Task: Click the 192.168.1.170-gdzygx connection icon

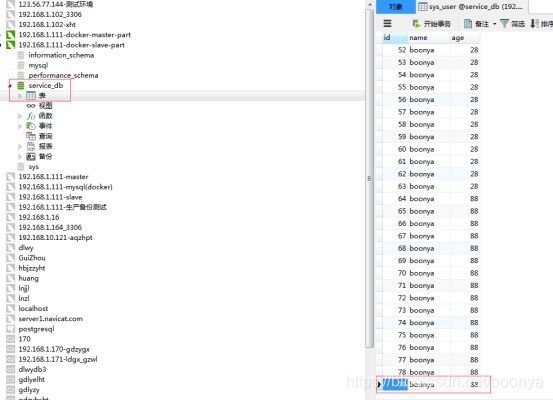Action: tap(11, 349)
